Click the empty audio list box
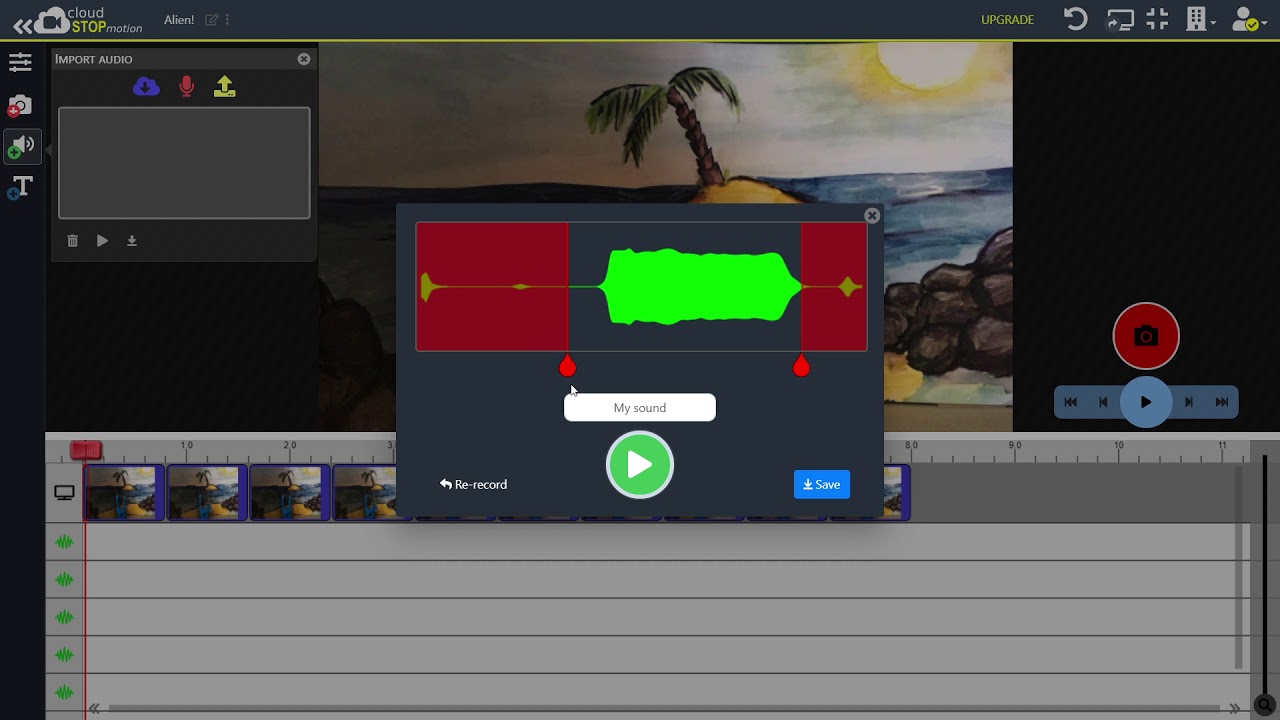The width and height of the screenshot is (1280, 720). (184, 163)
